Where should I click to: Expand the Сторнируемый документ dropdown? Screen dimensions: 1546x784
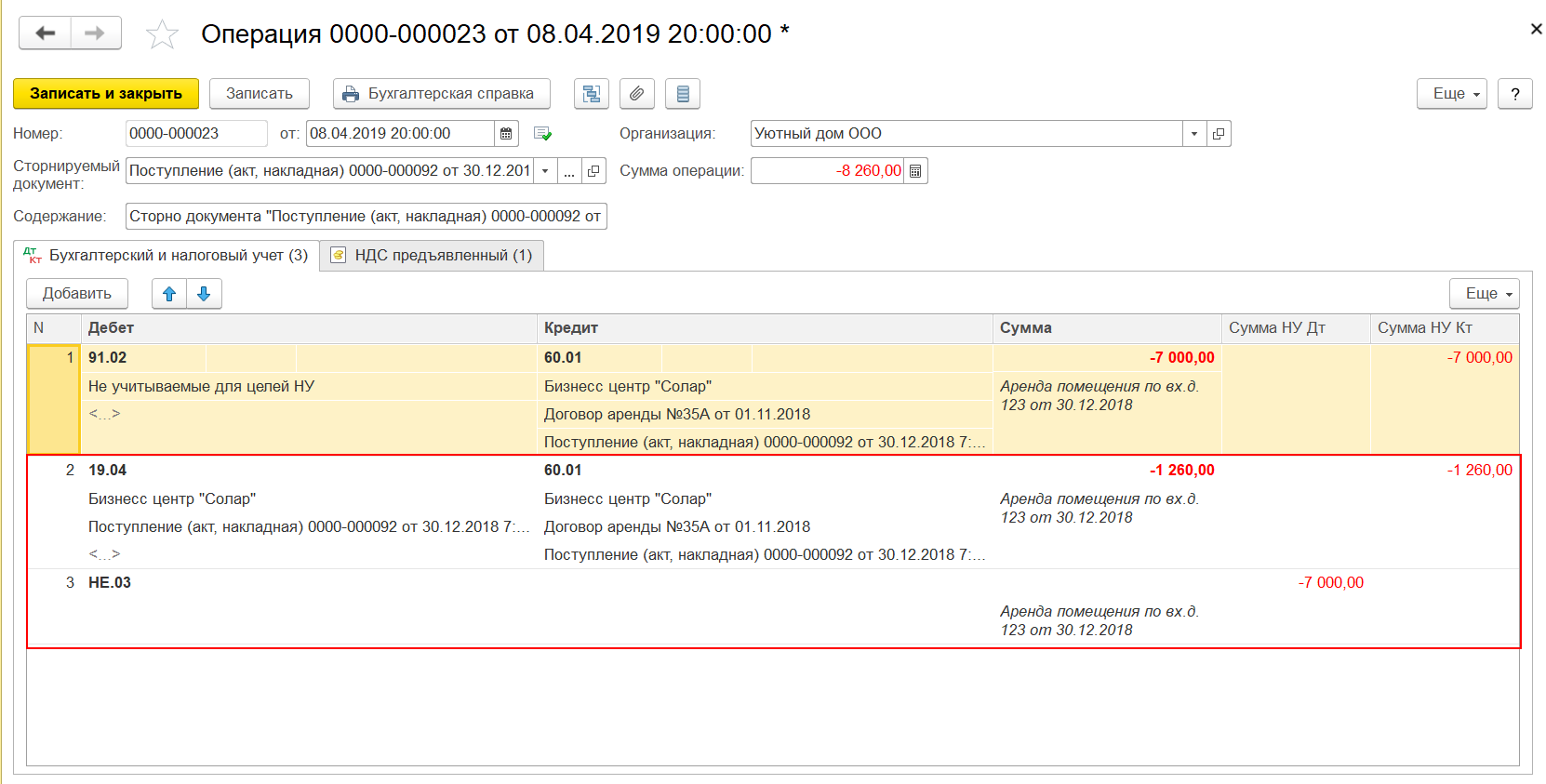(545, 171)
